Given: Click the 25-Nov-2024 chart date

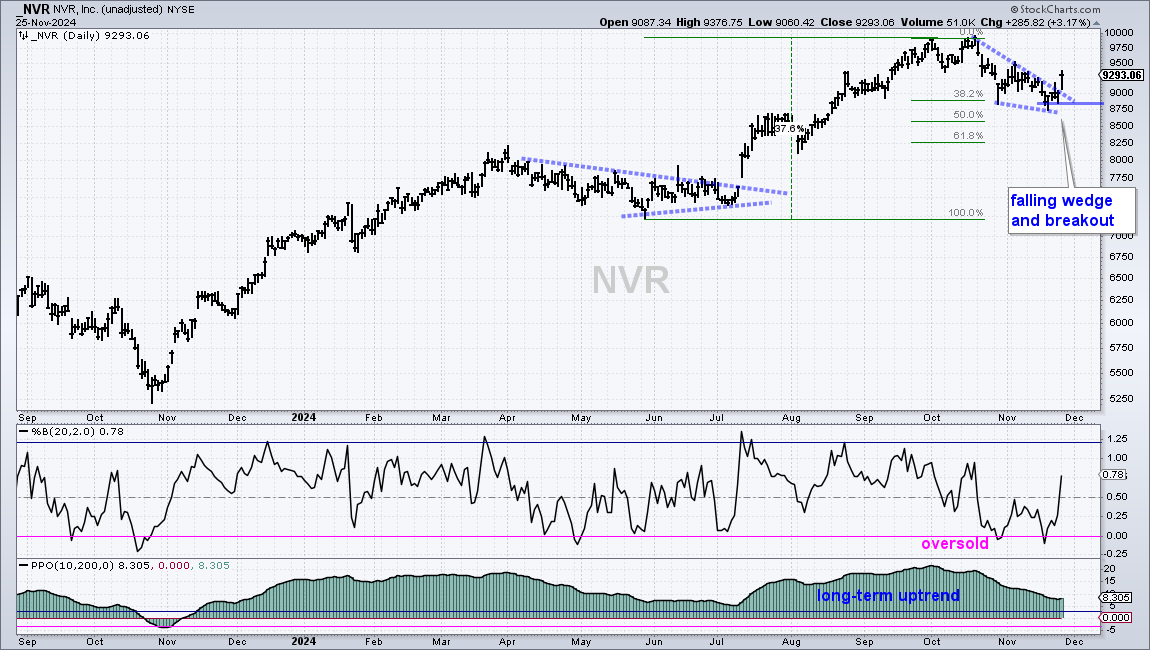Looking at the screenshot, I should 46,22.
